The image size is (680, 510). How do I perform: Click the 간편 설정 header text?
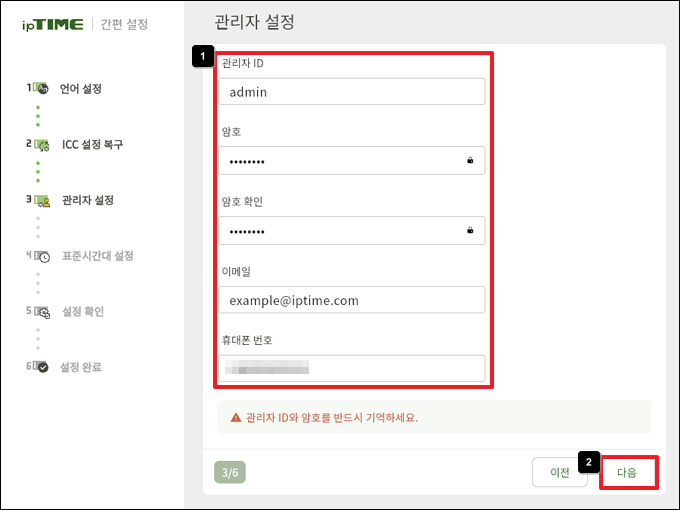pos(124,24)
